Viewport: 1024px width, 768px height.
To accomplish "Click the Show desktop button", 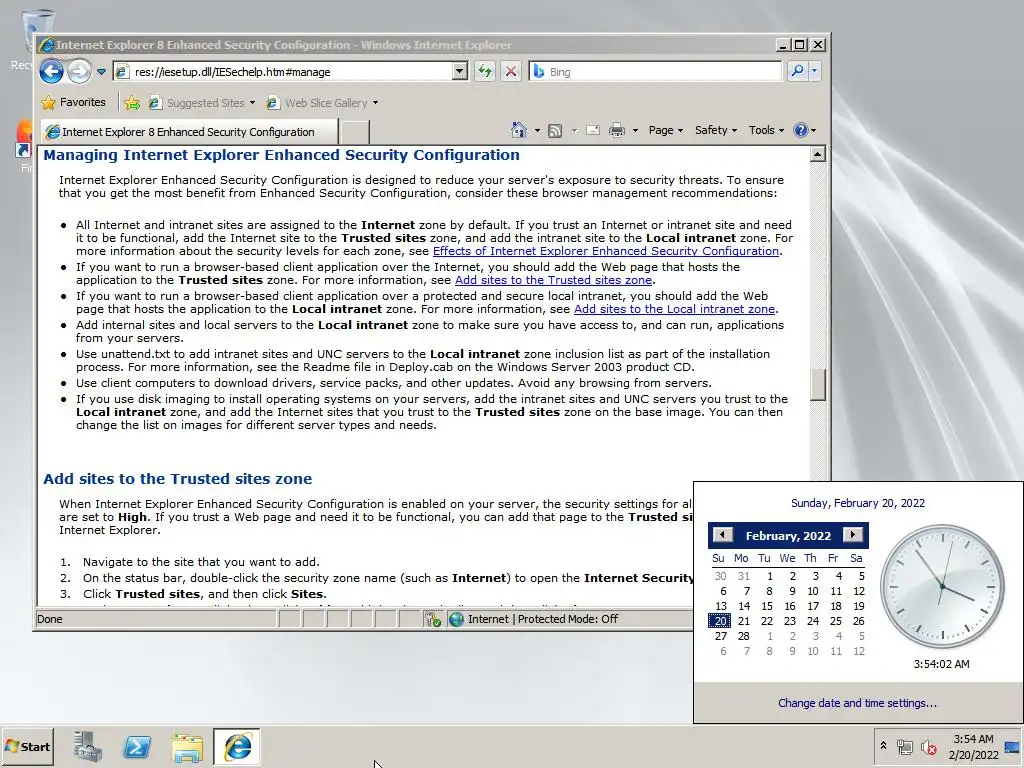I will (x=1014, y=746).
